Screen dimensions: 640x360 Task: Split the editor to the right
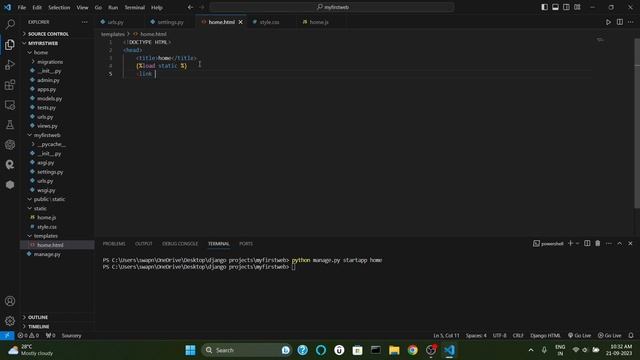620,22
